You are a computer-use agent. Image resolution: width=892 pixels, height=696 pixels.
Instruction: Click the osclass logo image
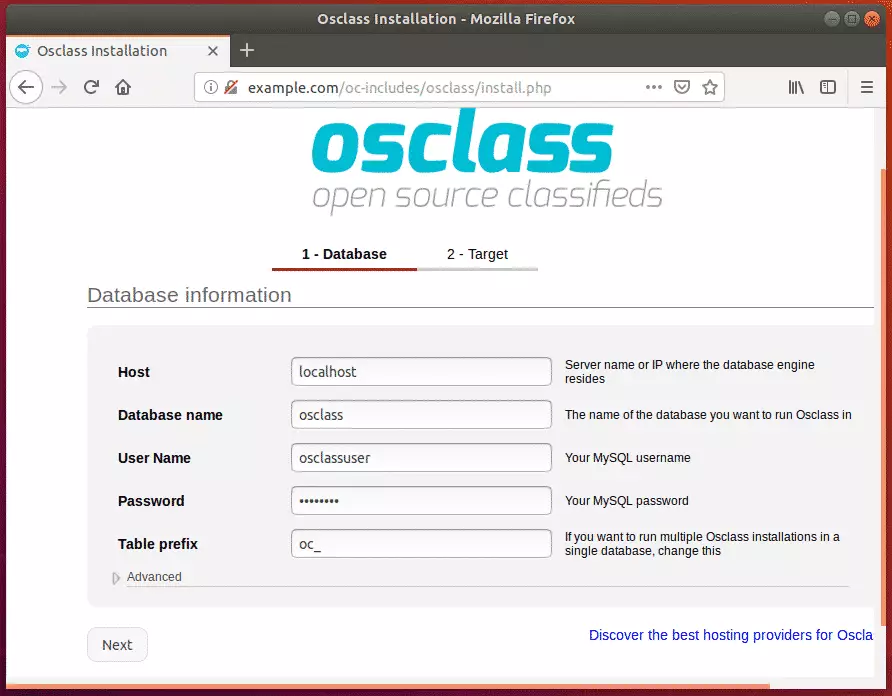point(487,161)
